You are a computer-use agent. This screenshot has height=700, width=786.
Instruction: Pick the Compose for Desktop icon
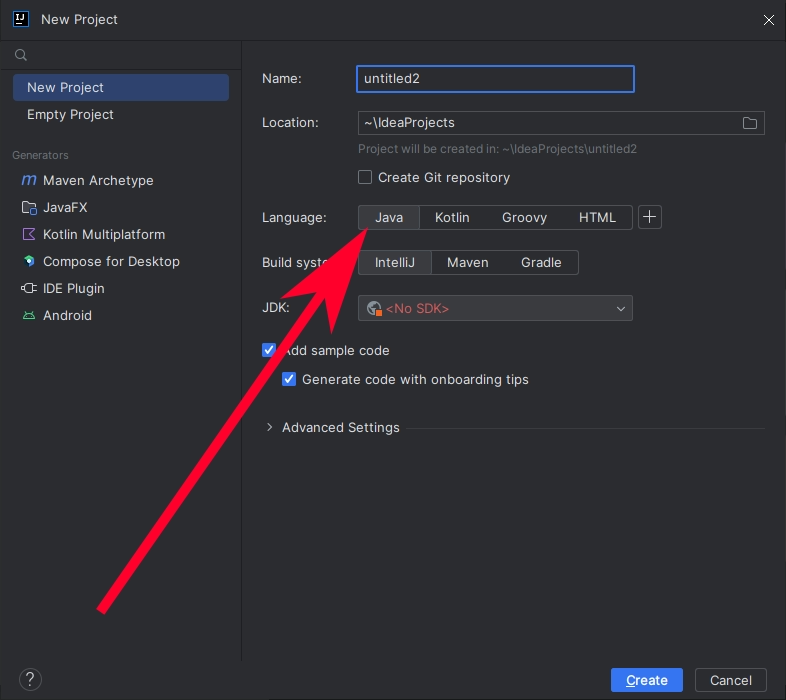[28, 262]
